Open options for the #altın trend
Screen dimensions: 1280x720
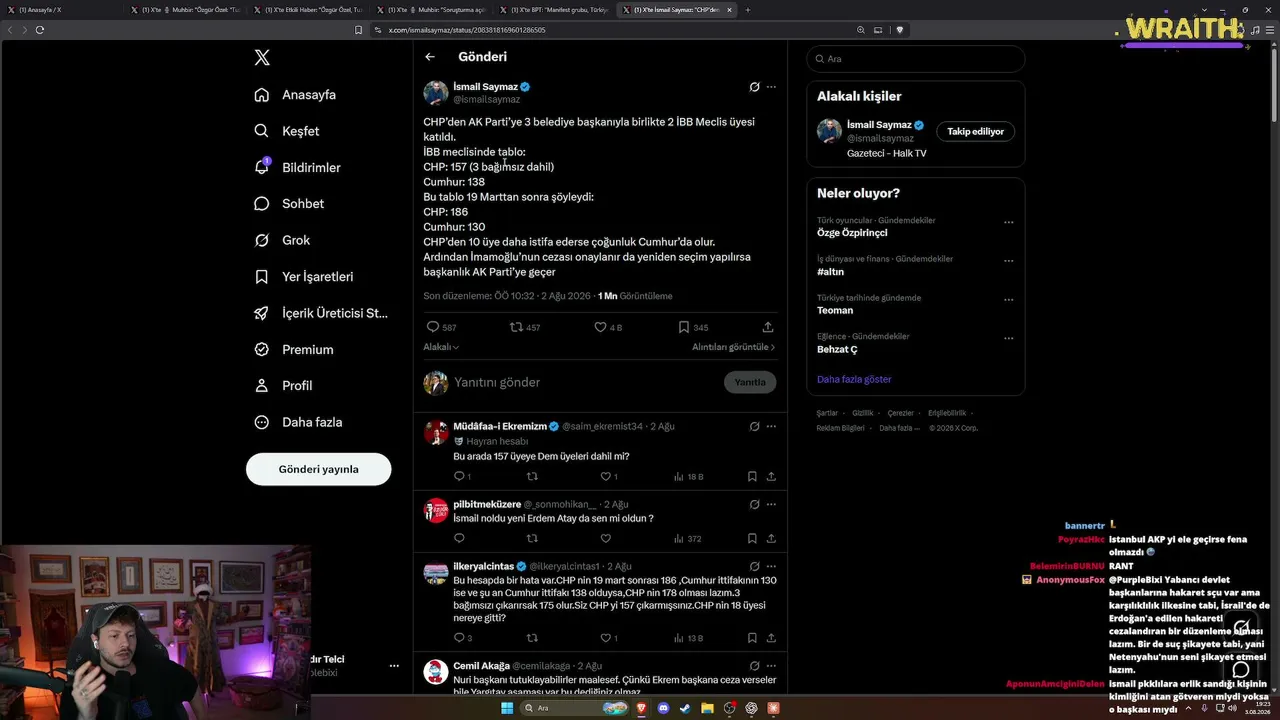[x=1008, y=261]
